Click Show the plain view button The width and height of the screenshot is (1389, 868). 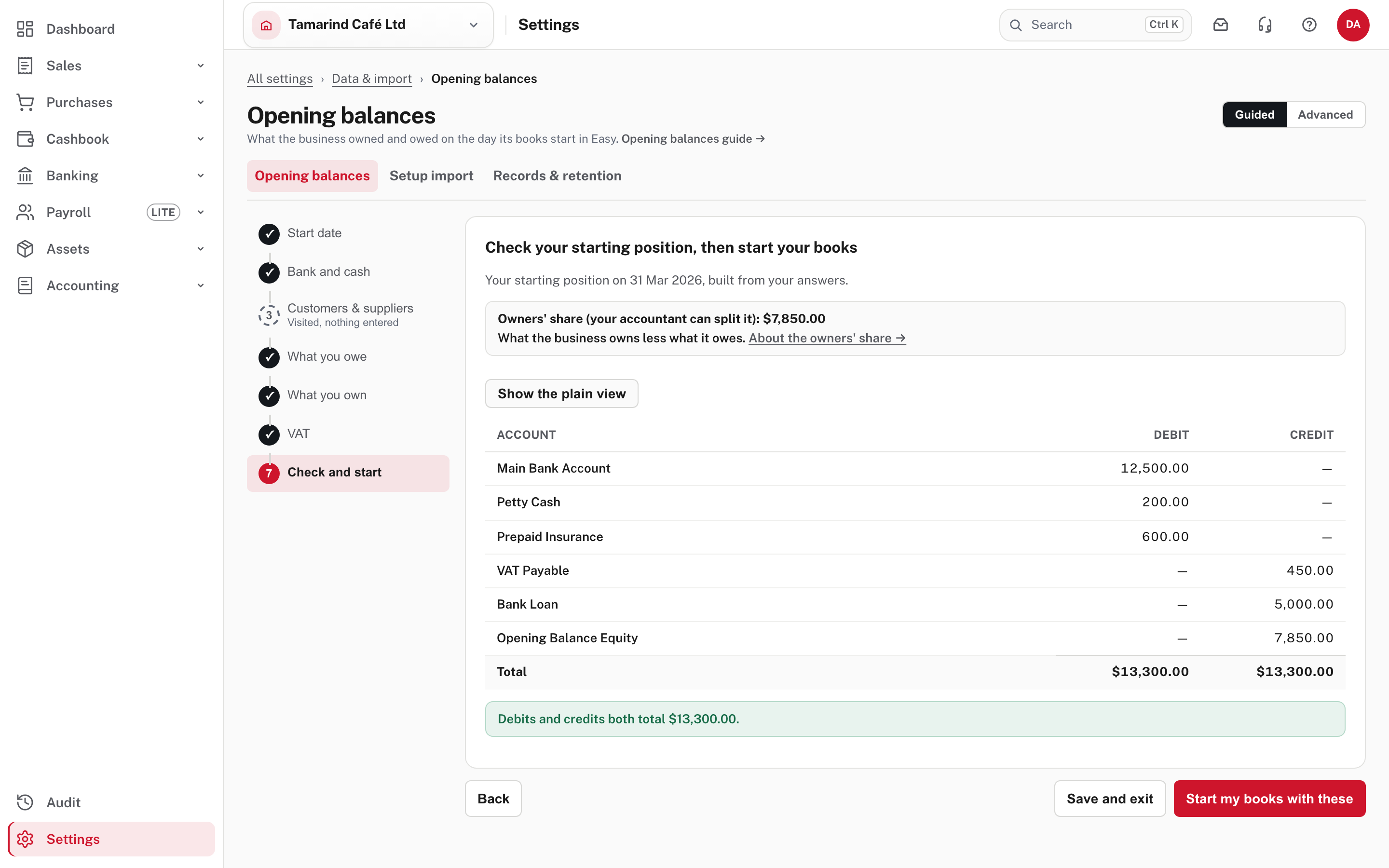pyautogui.click(x=561, y=394)
